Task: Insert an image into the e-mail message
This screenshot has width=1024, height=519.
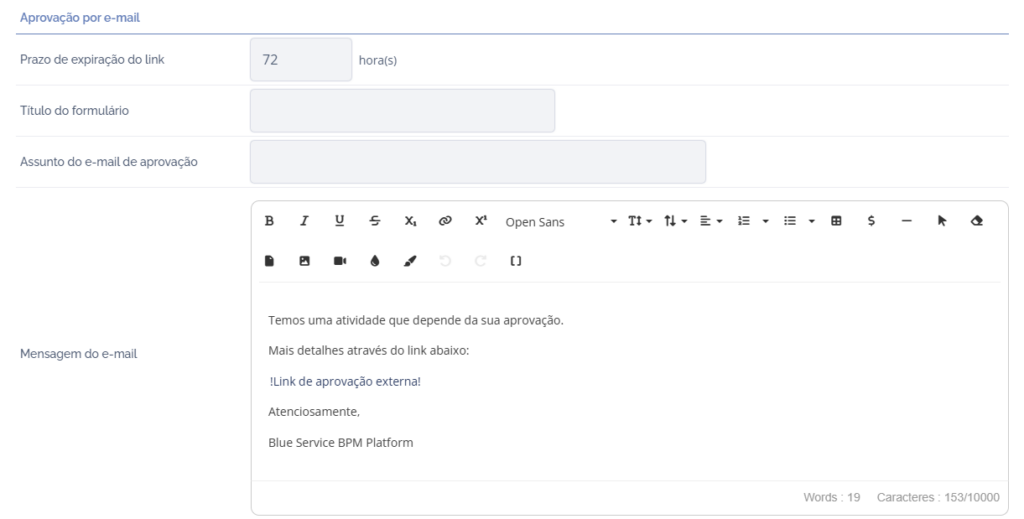Action: (x=304, y=261)
